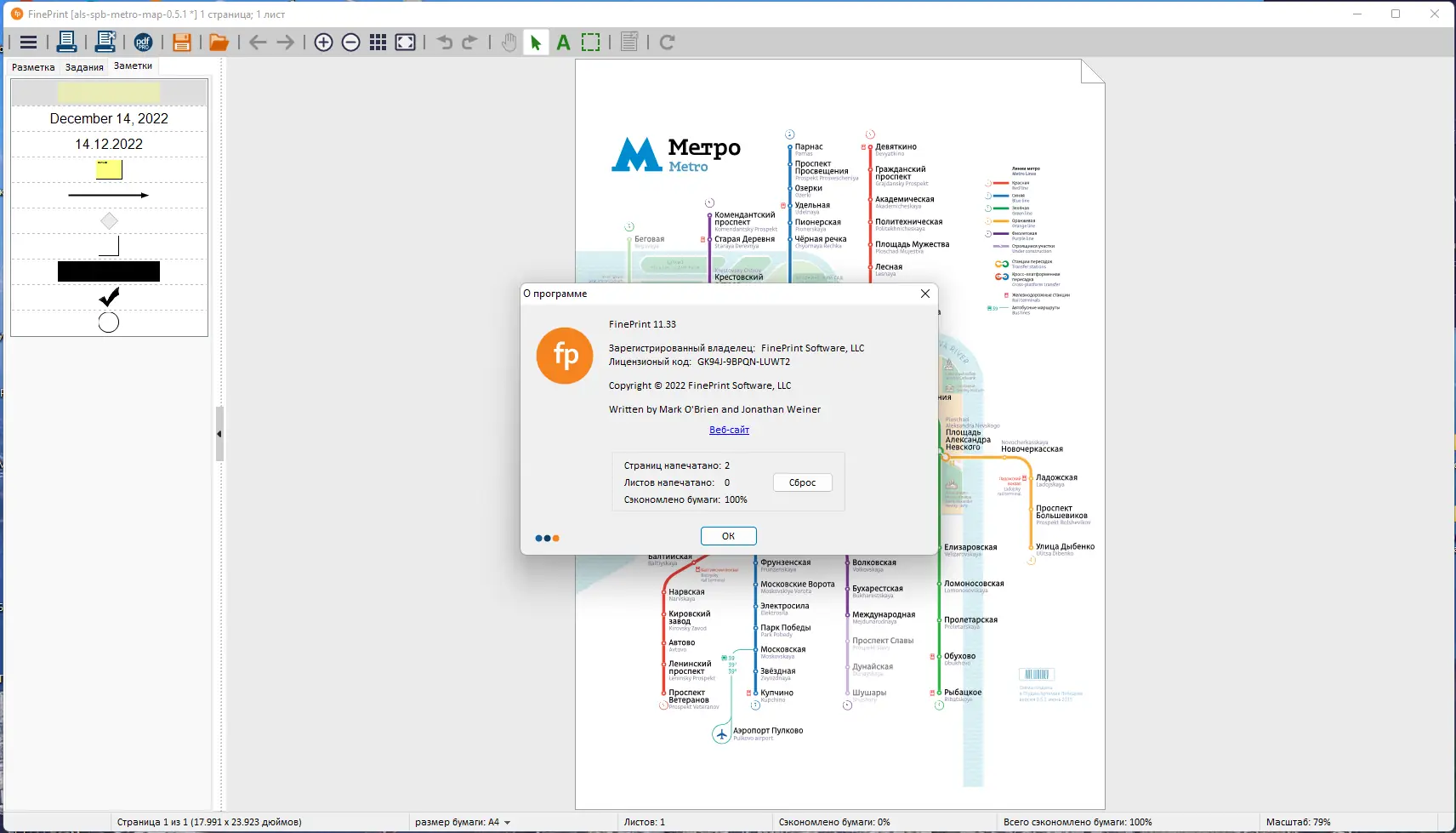Collapse the left side panel handle

[x=219, y=434]
